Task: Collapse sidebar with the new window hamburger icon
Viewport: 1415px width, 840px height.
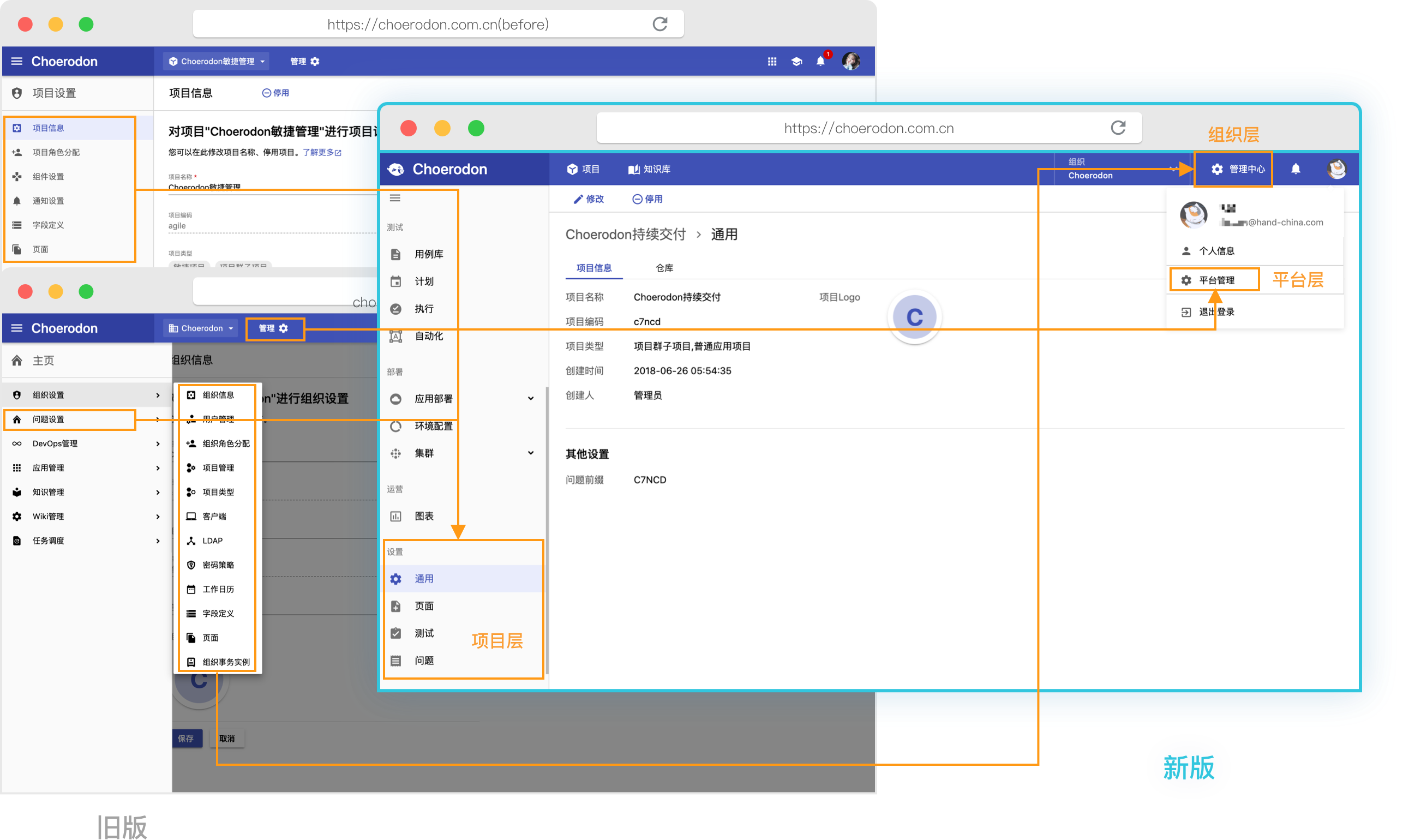Action: pyautogui.click(x=395, y=197)
